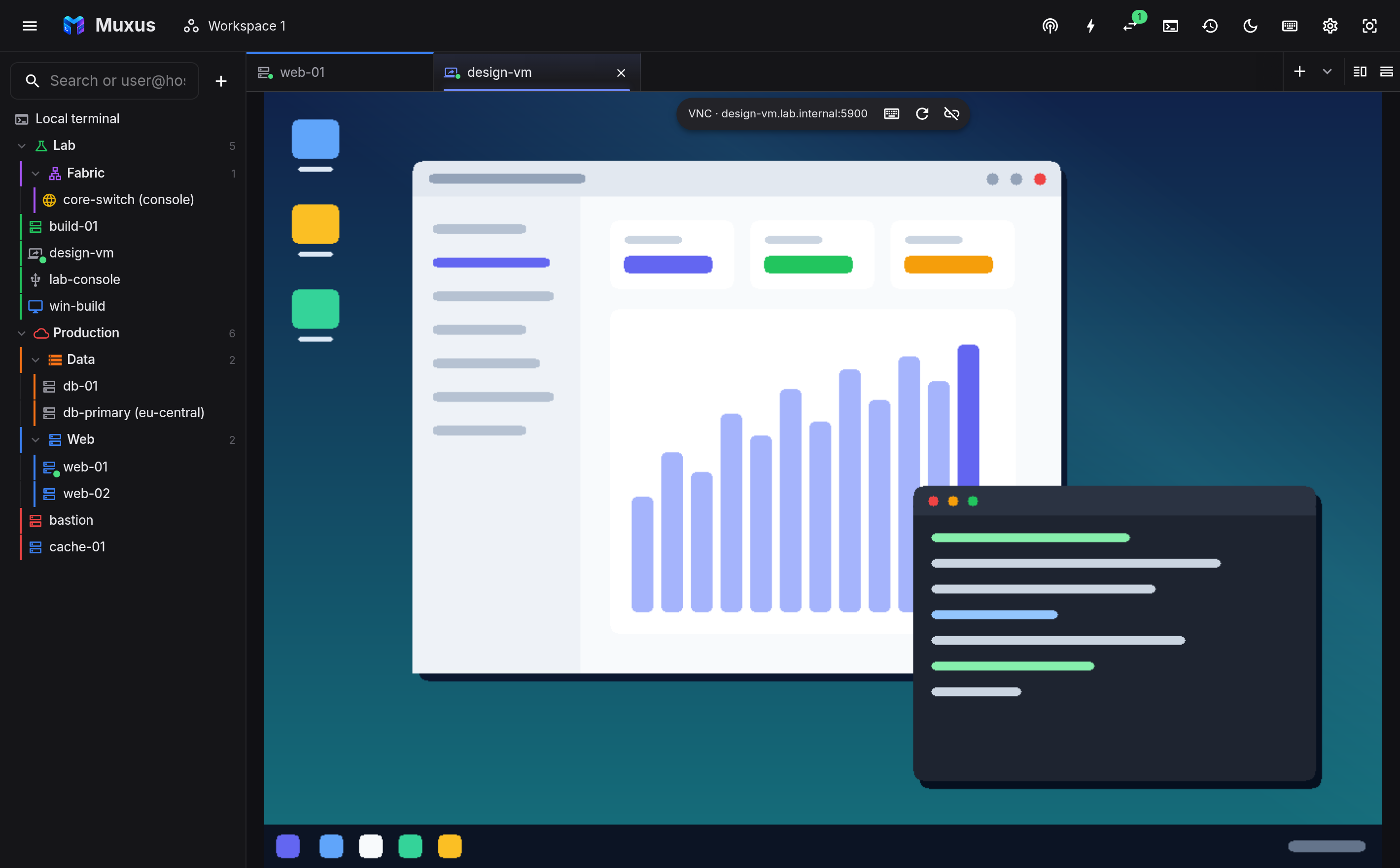Image resolution: width=1400 pixels, height=868 pixels.
Task: Focus the search or user@host field
Action: pos(105,81)
